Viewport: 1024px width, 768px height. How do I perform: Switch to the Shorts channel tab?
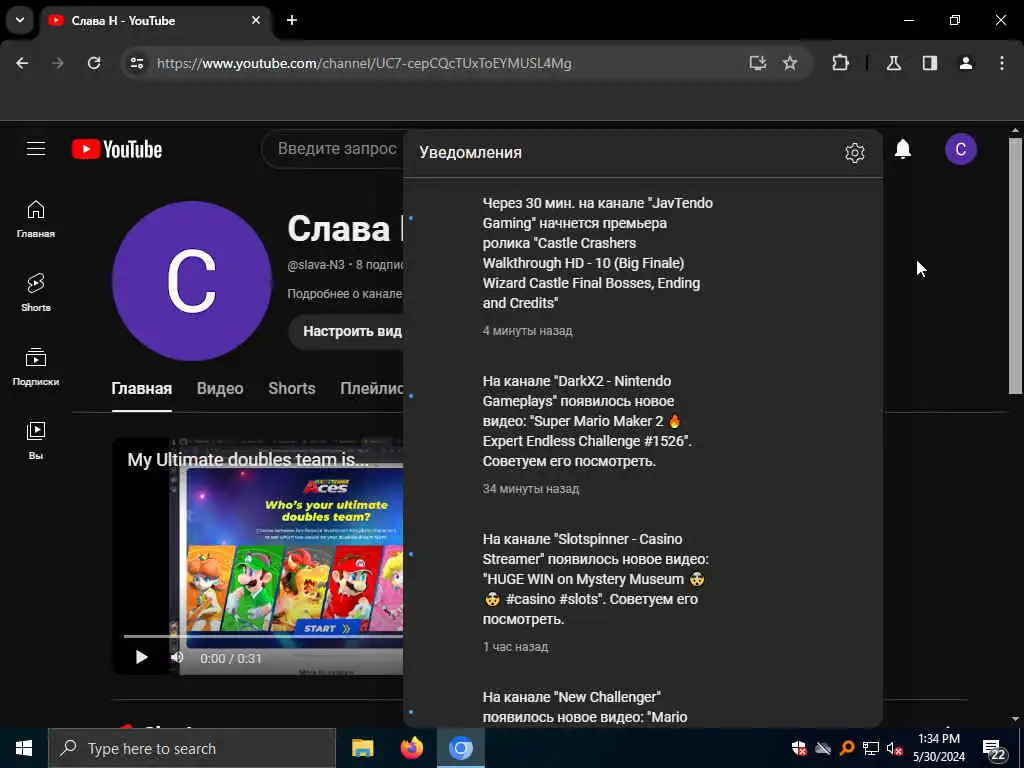(292, 389)
